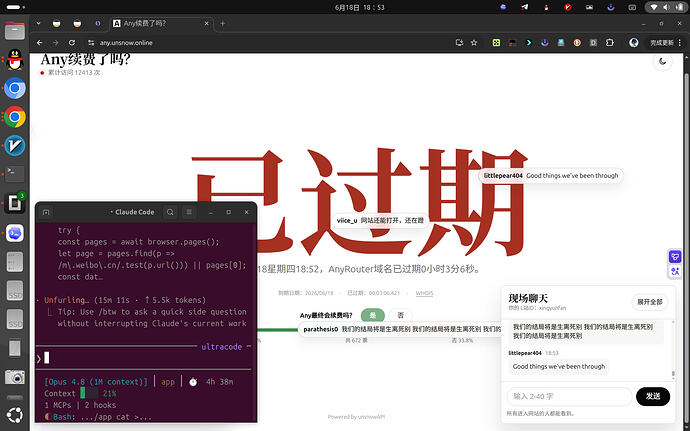Screen dimensions: 690x431
Task: Vote 否 on Any renewal poll
Action: pyautogui.click(x=400, y=315)
